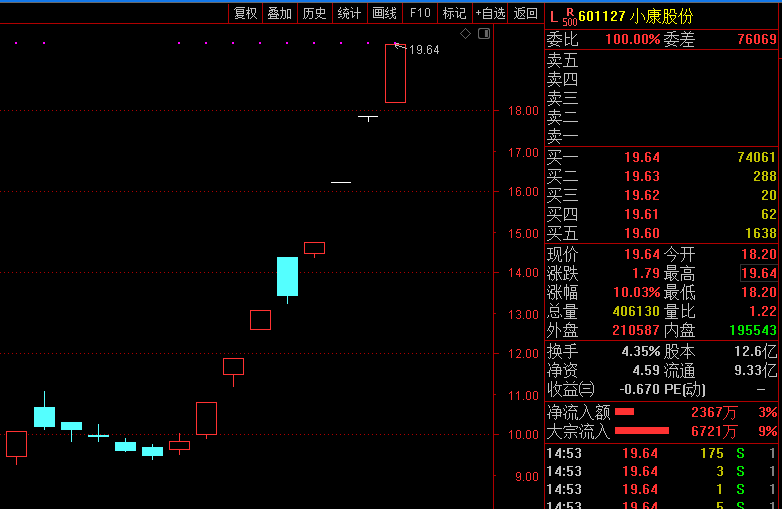Viewport: 782px width, 509px height.
Task: Click the 标记 mark button
Action: (x=455, y=13)
